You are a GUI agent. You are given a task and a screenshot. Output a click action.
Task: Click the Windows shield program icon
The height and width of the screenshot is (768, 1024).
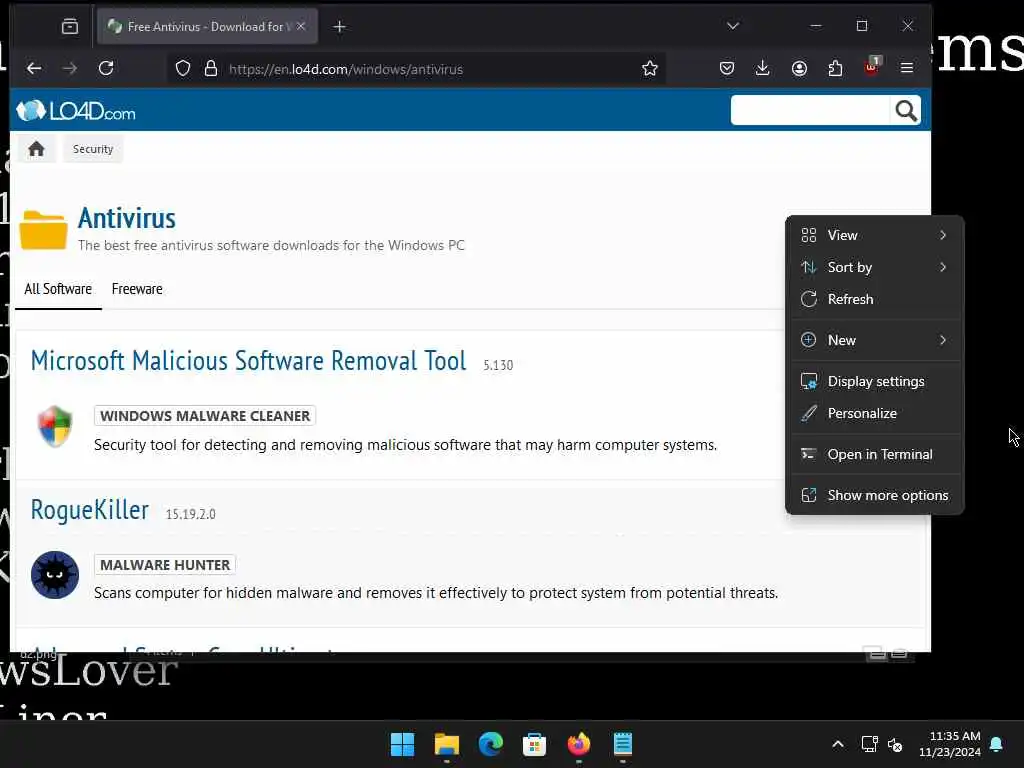54,426
